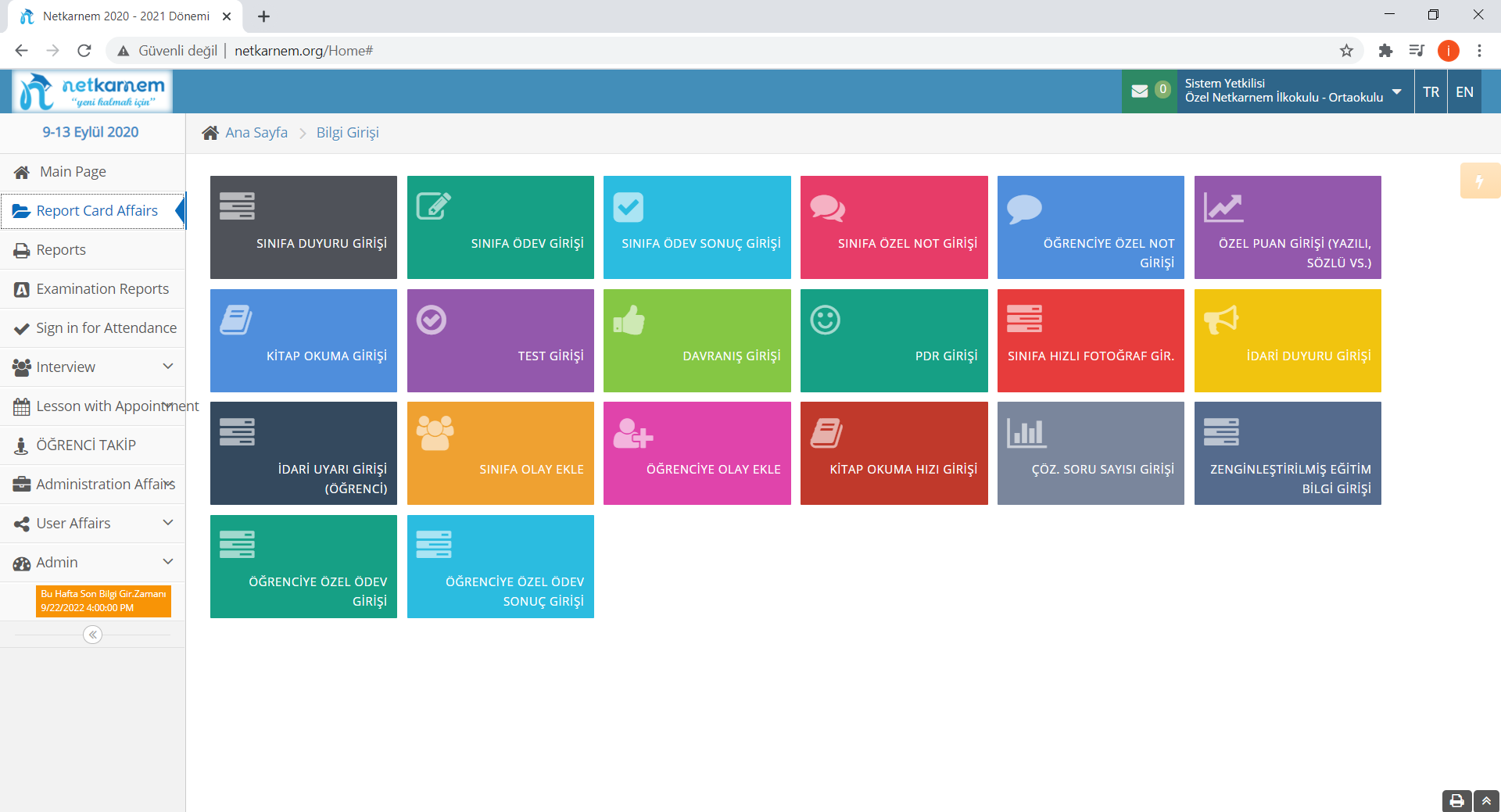Open the İdari Duyuru Girişi megaphone tile

pos(1287,341)
